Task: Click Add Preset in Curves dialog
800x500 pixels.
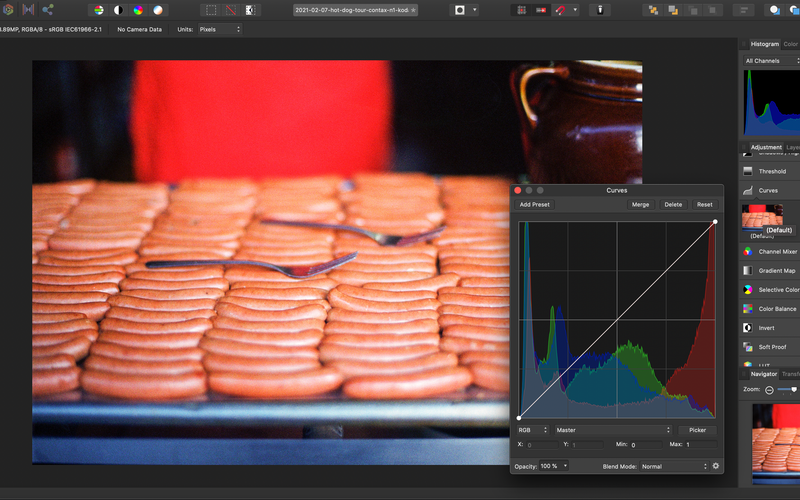Action: (535, 205)
